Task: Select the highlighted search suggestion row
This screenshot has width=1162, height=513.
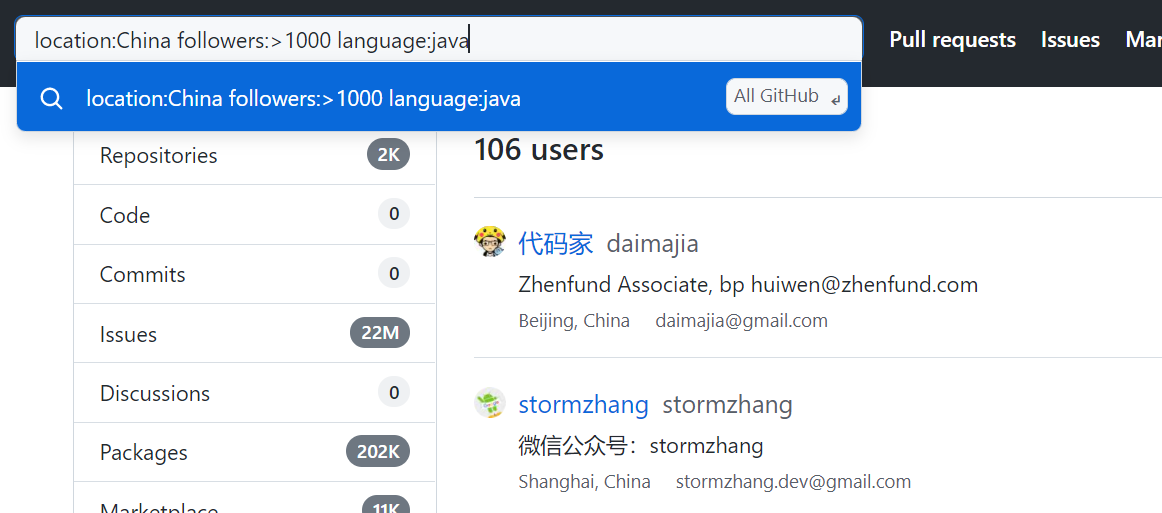Action: click(x=439, y=97)
